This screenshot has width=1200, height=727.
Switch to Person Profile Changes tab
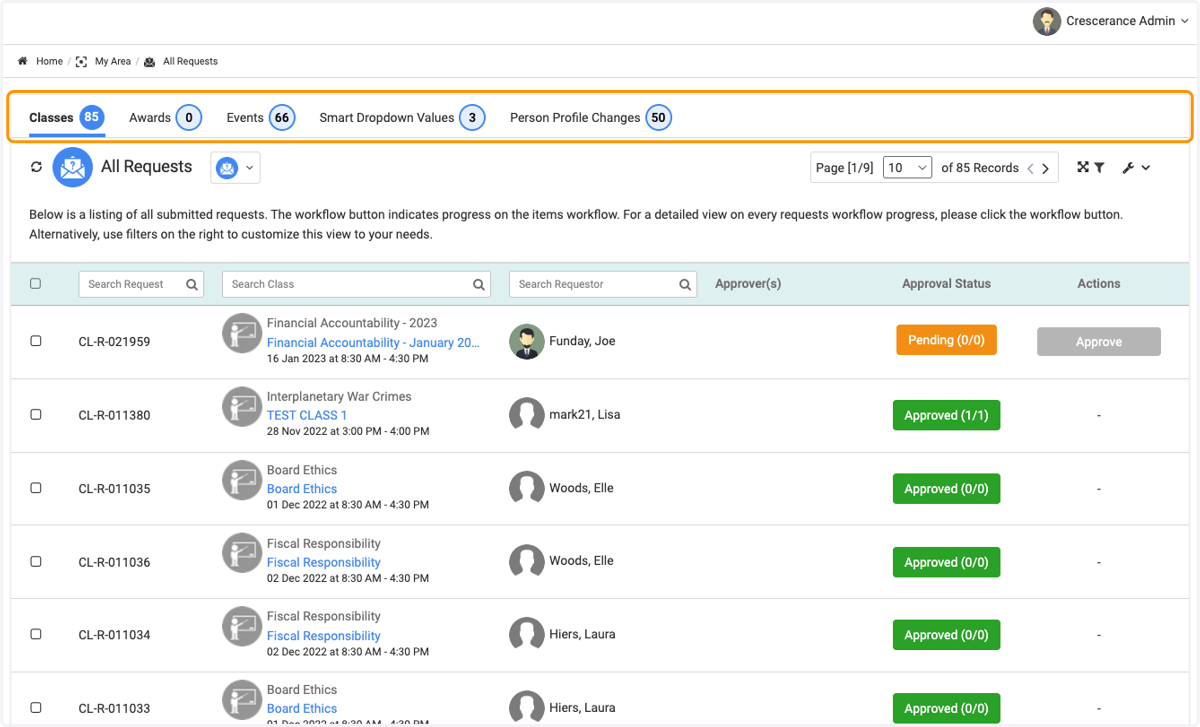pos(590,118)
